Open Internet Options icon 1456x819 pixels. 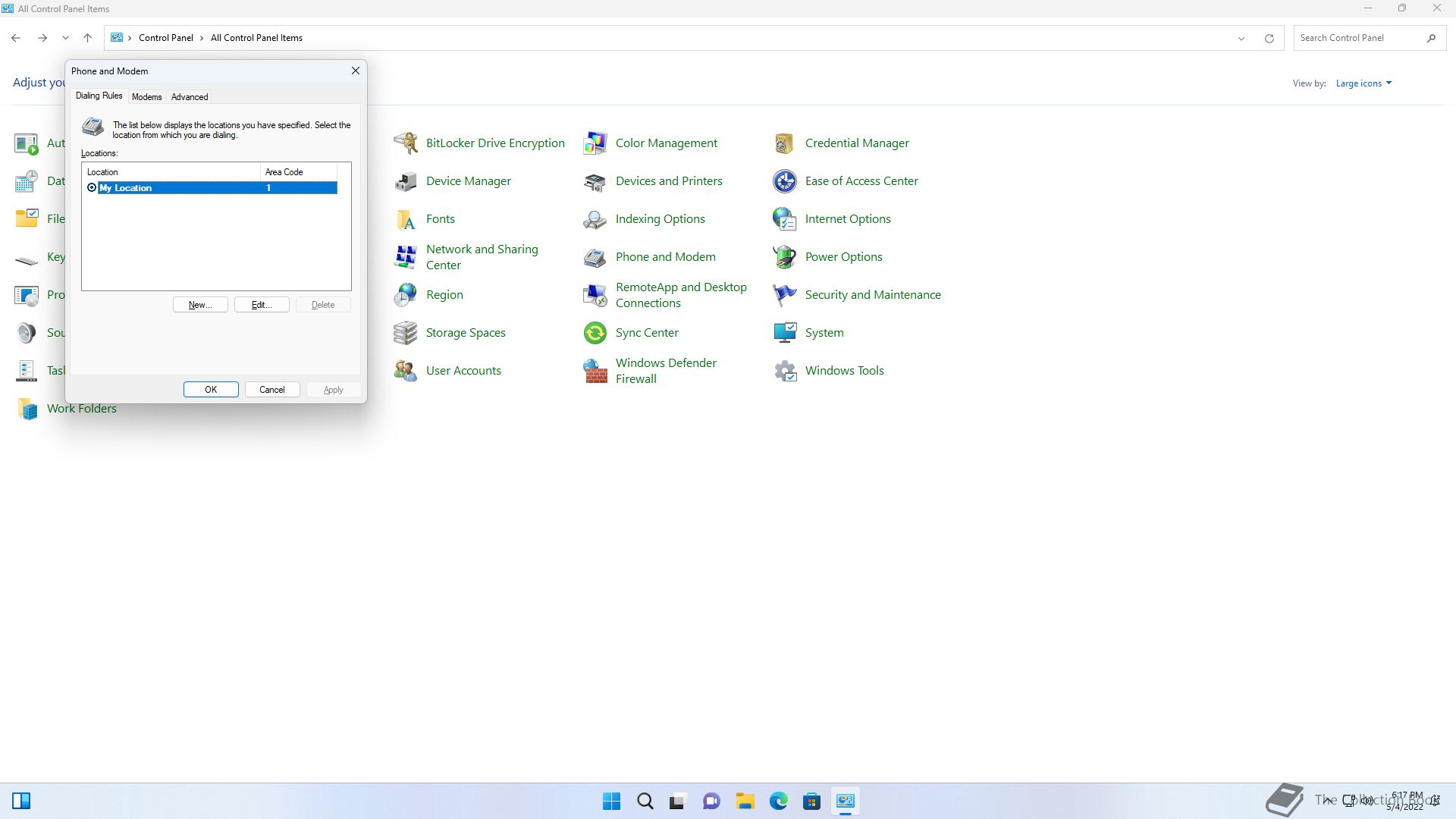click(x=785, y=218)
